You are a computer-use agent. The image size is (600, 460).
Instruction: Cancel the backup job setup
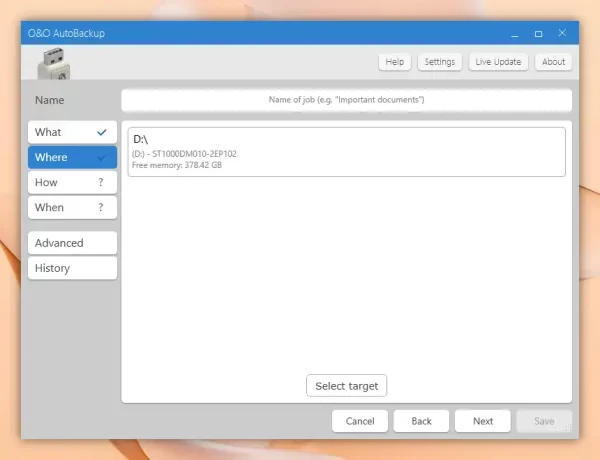[x=360, y=421]
